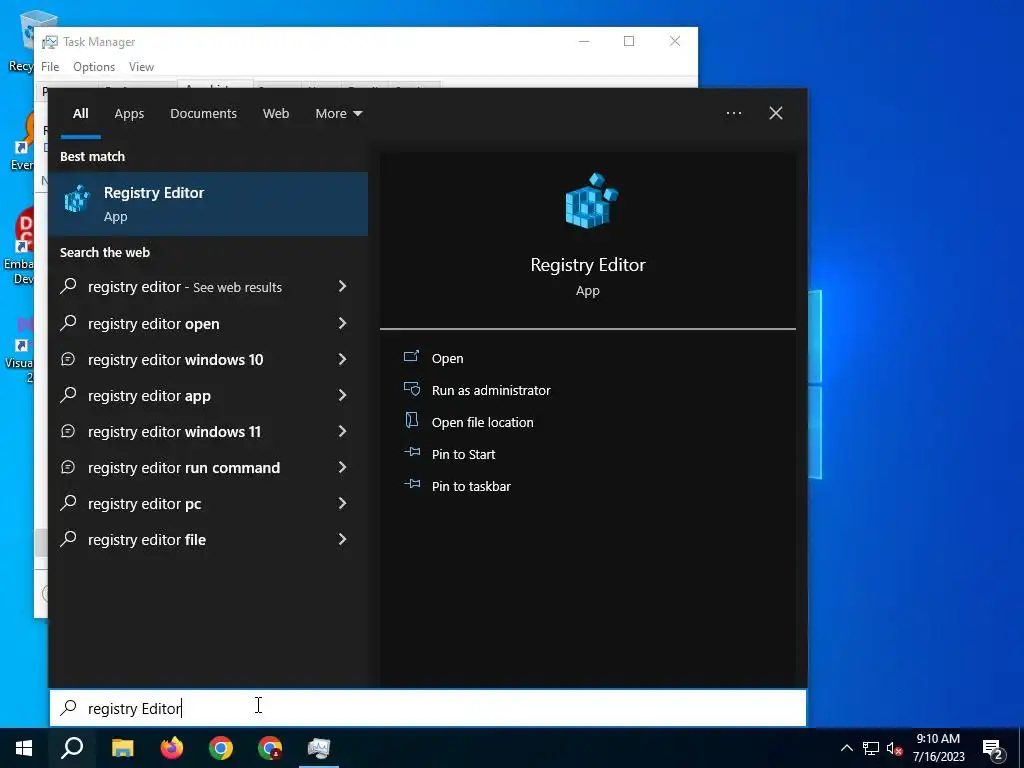Click the 'registry editor file' suggestion
Screen dimensions: 1024x768
[x=147, y=539]
